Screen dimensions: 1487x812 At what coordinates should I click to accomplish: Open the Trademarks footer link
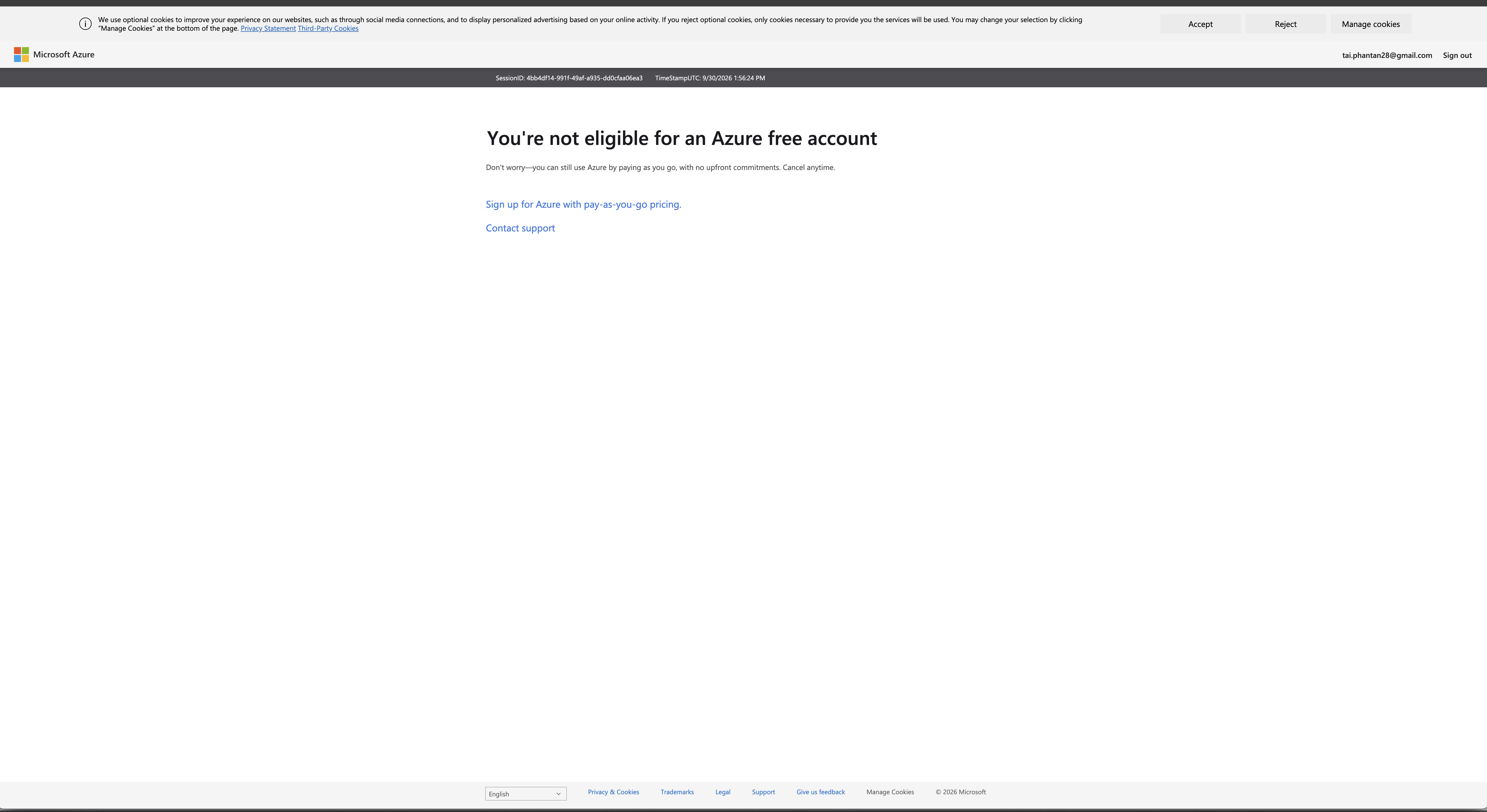677,792
